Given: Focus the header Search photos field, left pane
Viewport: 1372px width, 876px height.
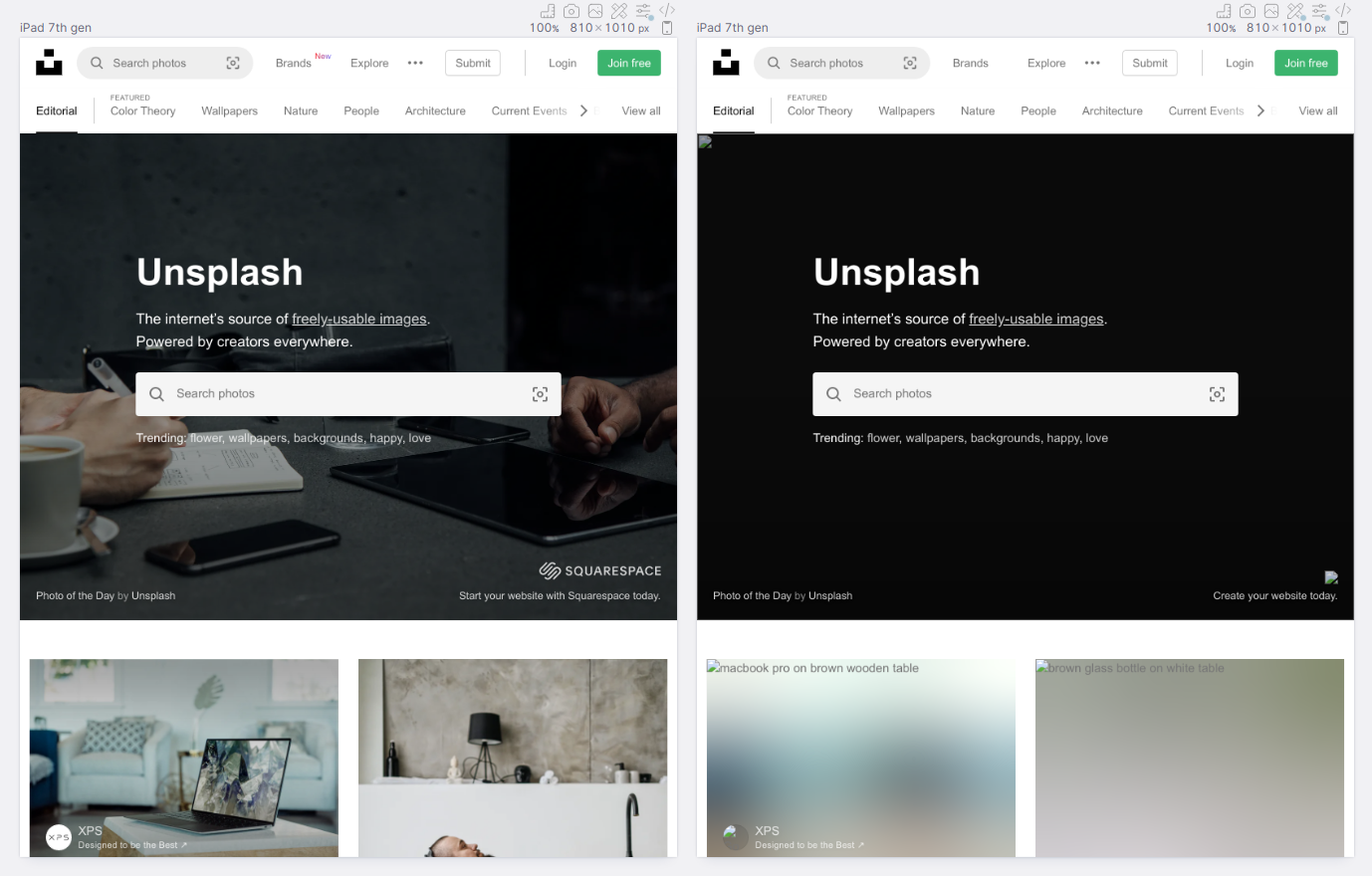Looking at the screenshot, I should (165, 63).
